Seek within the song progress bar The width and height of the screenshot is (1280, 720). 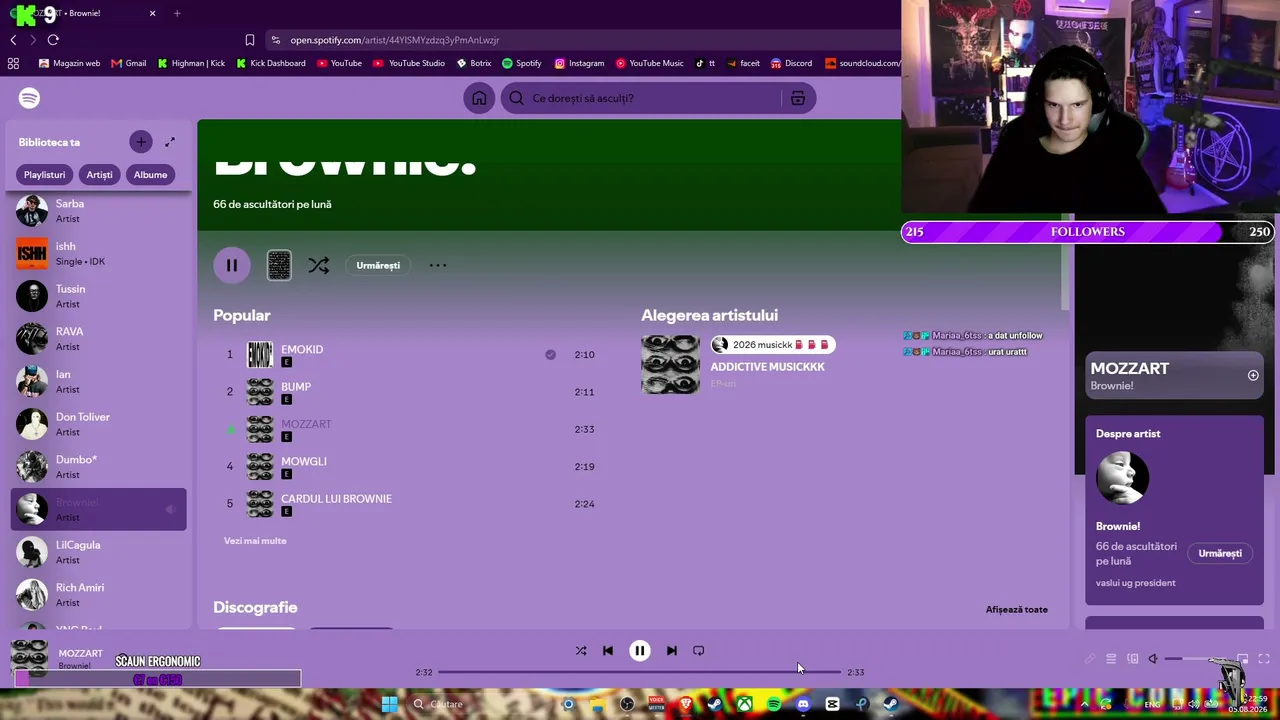click(x=640, y=672)
